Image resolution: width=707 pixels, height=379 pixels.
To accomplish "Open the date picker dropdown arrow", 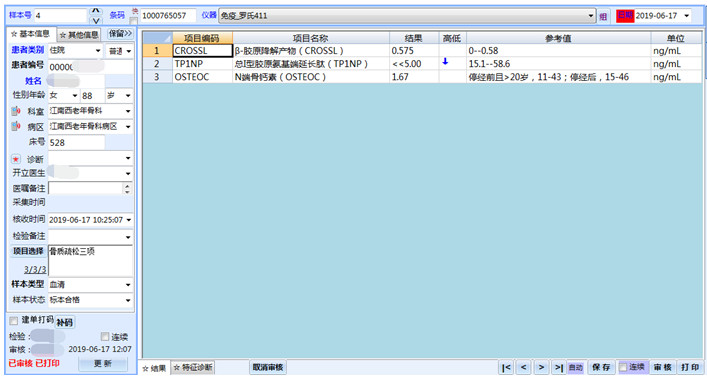I will pyautogui.click(x=687, y=16).
